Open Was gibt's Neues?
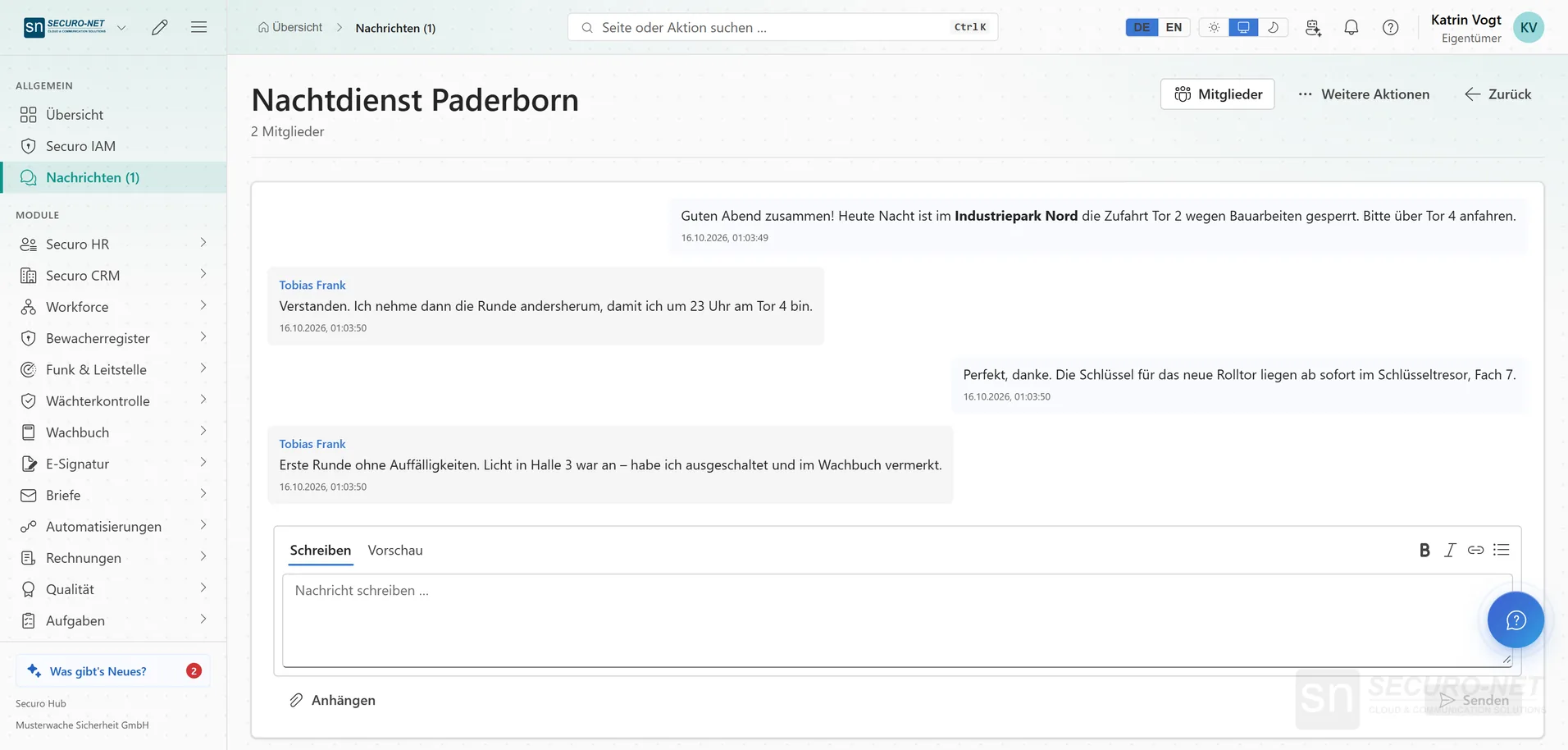The height and width of the screenshot is (750, 1568). point(113,670)
